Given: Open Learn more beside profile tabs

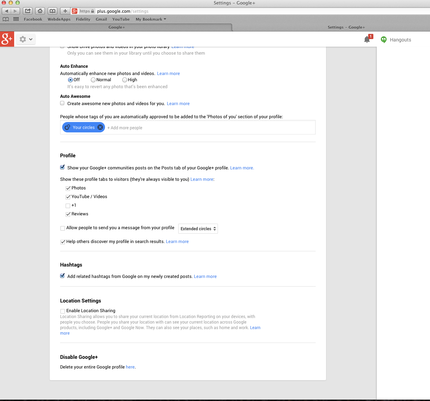Looking at the screenshot, I should pos(202,179).
